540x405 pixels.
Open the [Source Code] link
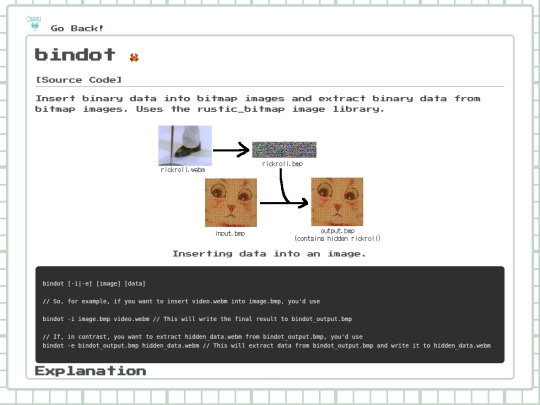pos(79,80)
